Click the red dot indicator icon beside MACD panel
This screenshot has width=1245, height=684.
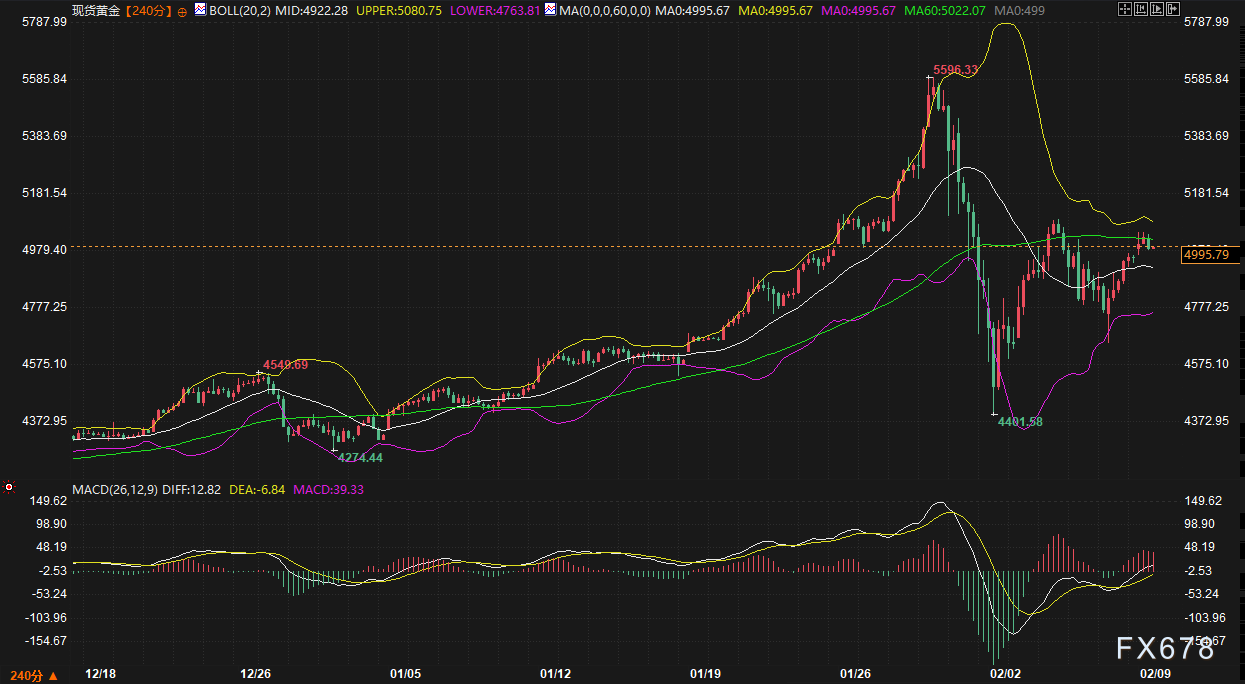pos(8,487)
